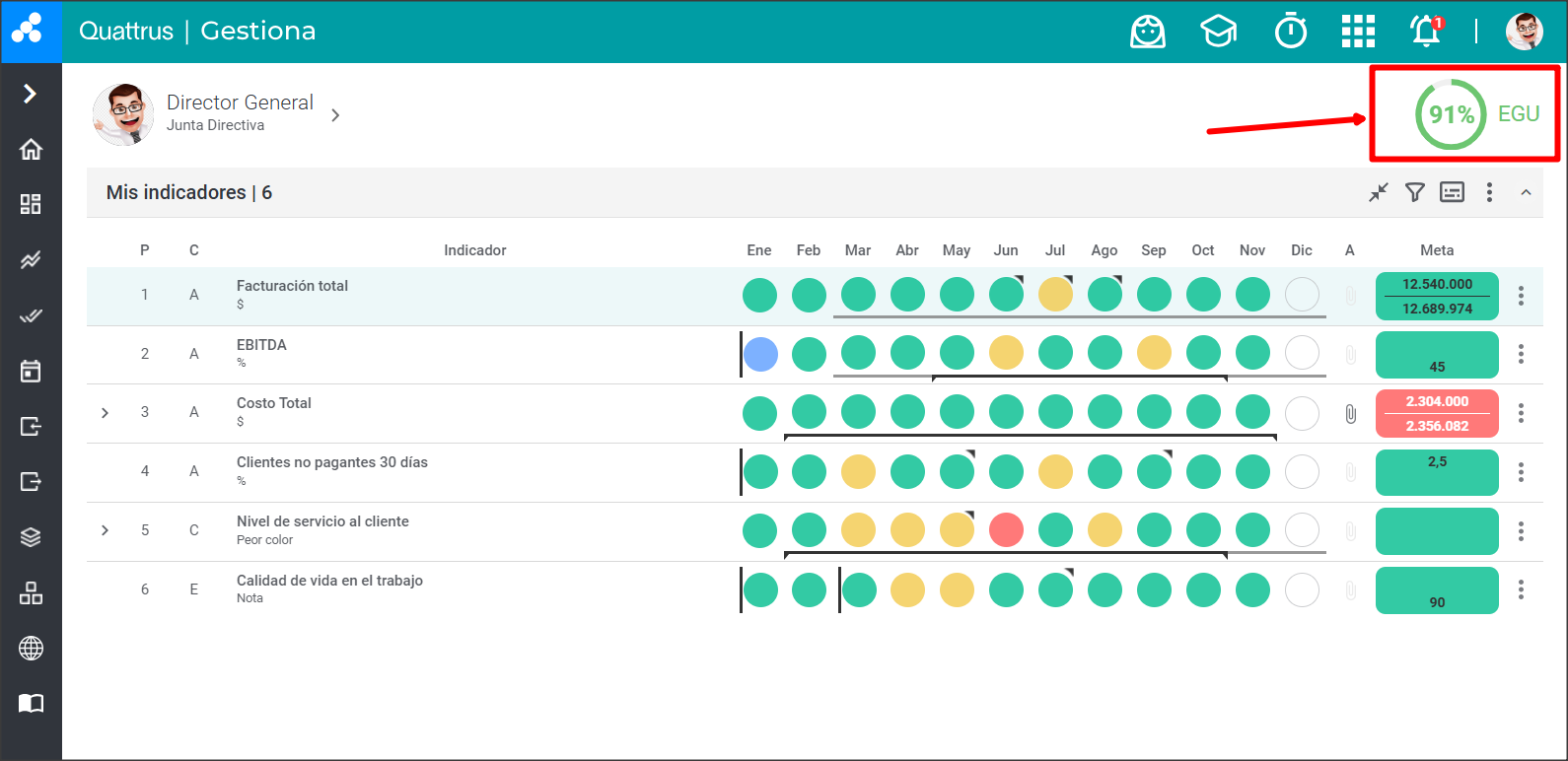Click the home icon in sidebar

(31, 149)
